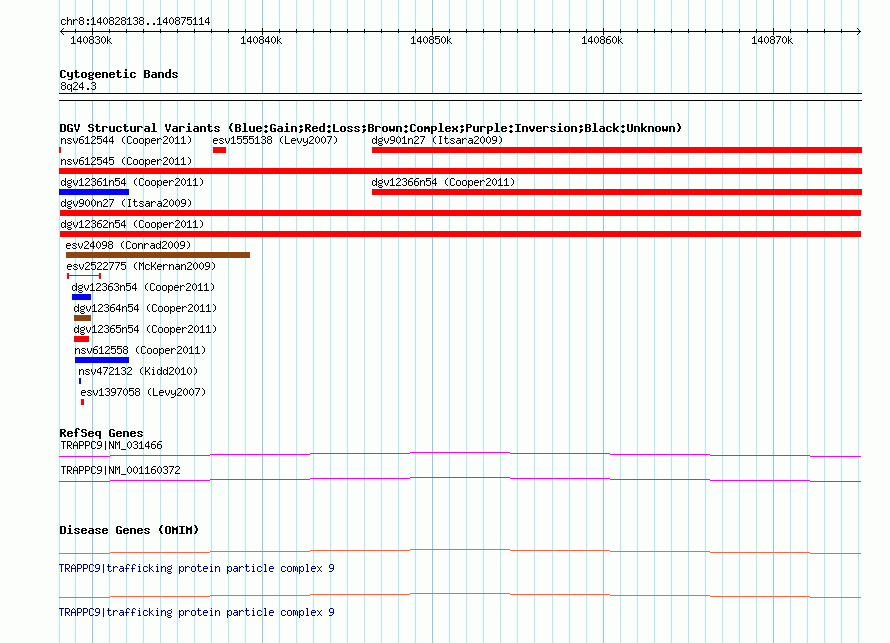Click the esv24098 (Conrad2009) label
The width and height of the screenshot is (890, 643).
[x=128, y=245]
